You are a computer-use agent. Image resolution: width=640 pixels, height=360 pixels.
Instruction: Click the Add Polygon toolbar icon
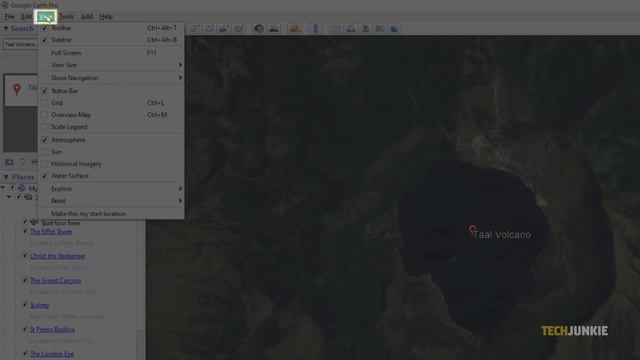[196, 28]
